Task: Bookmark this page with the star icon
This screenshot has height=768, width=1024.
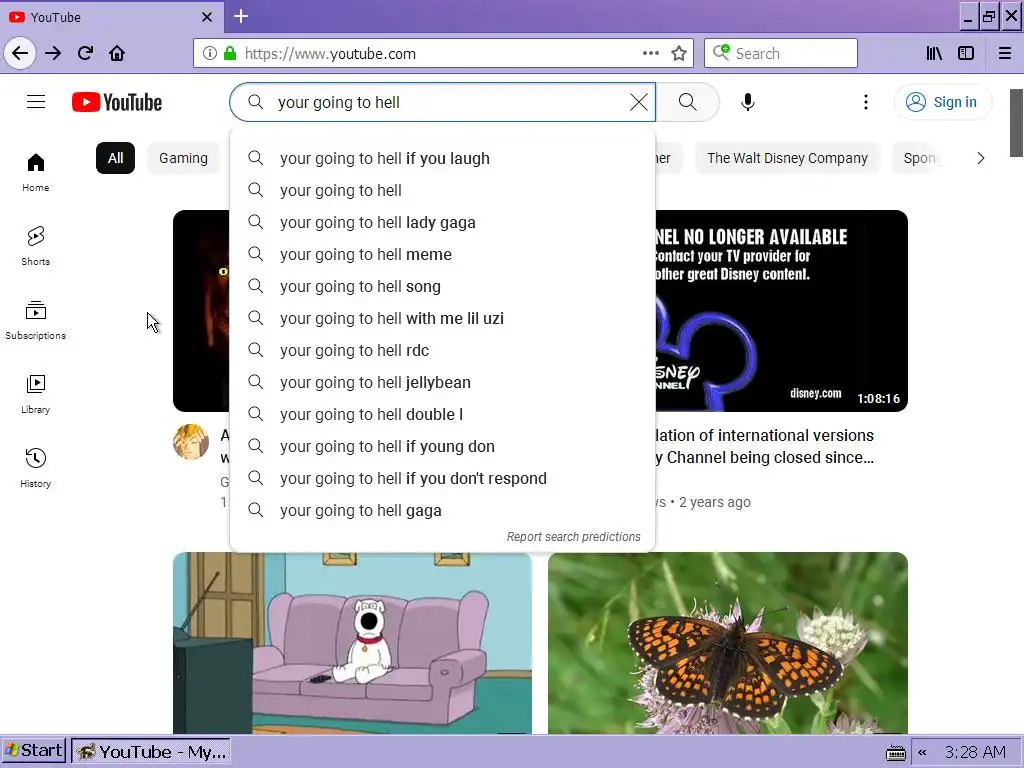Action: (x=679, y=53)
